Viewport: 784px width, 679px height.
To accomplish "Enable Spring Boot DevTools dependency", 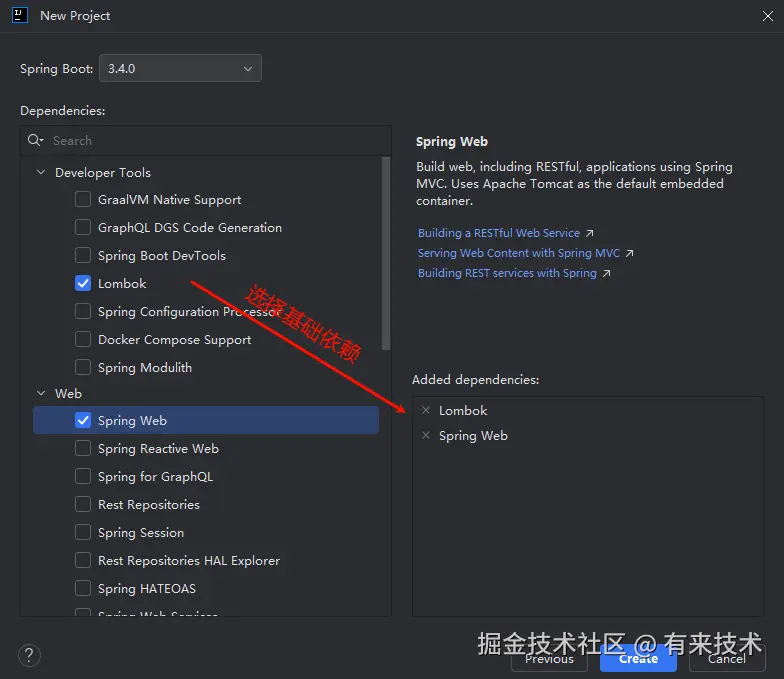I will tap(83, 255).
